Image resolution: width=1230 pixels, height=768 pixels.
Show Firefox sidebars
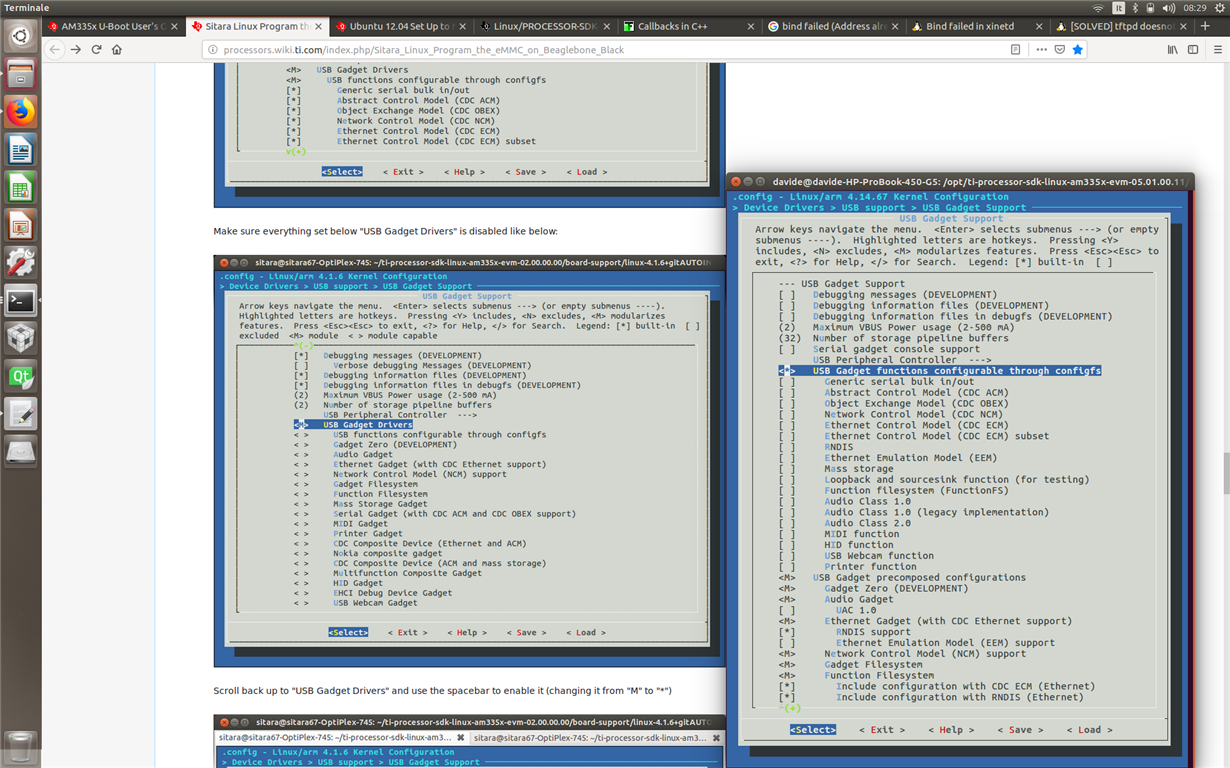pos(1192,49)
